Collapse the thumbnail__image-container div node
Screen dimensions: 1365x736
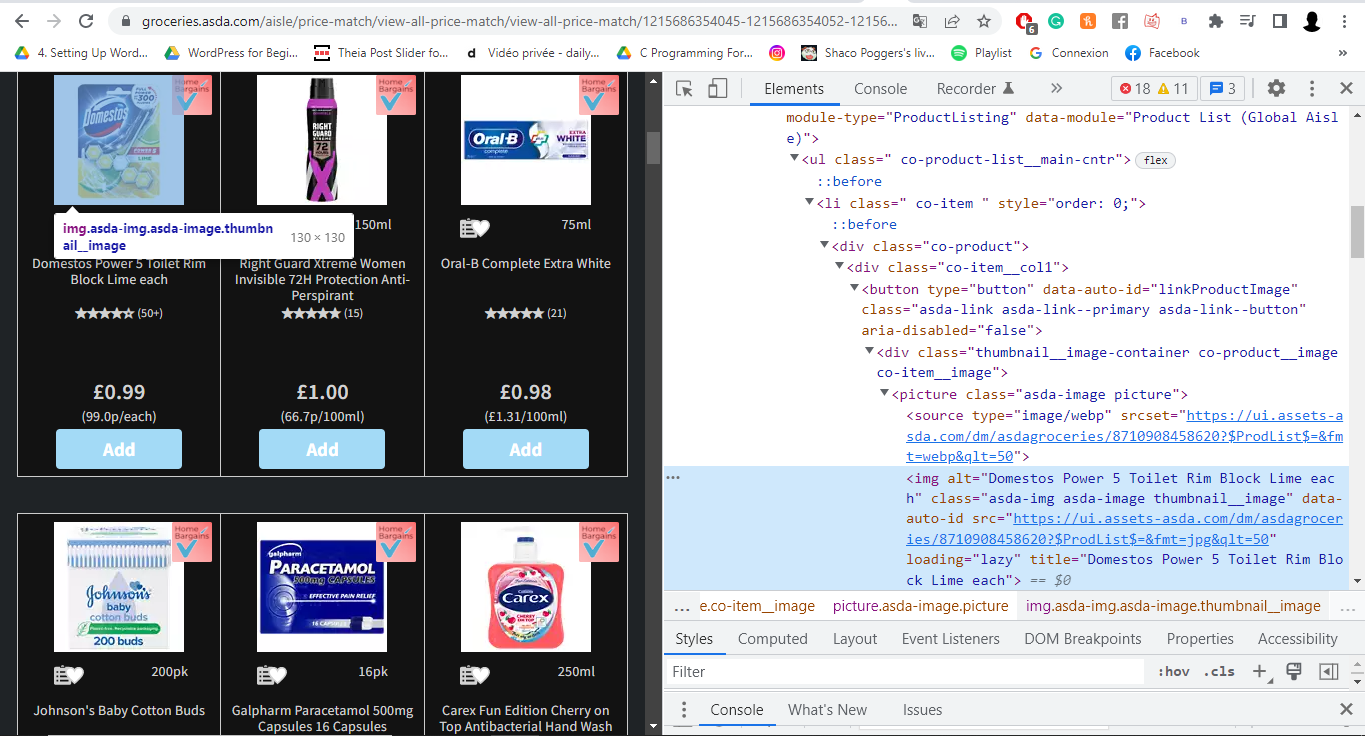click(x=869, y=352)
